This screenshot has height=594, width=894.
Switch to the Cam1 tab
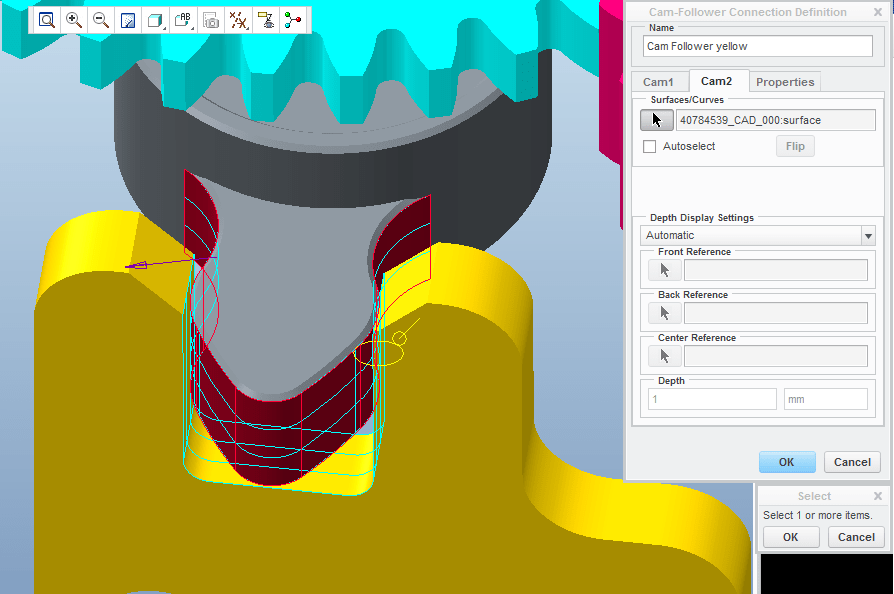[x=659, y=81]
